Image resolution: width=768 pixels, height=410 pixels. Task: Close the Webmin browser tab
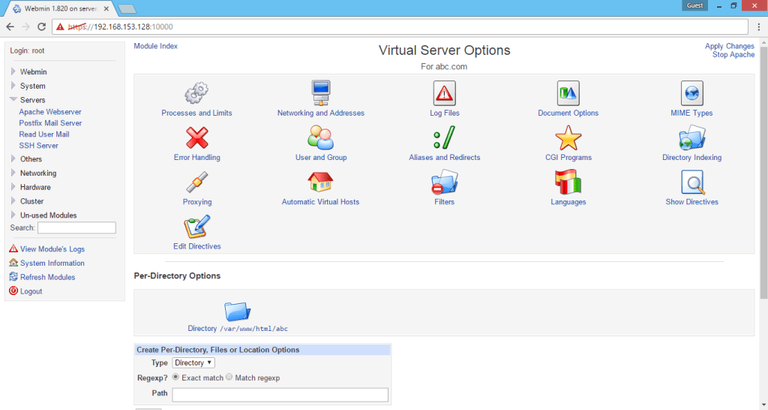click(x=107, y=9)
